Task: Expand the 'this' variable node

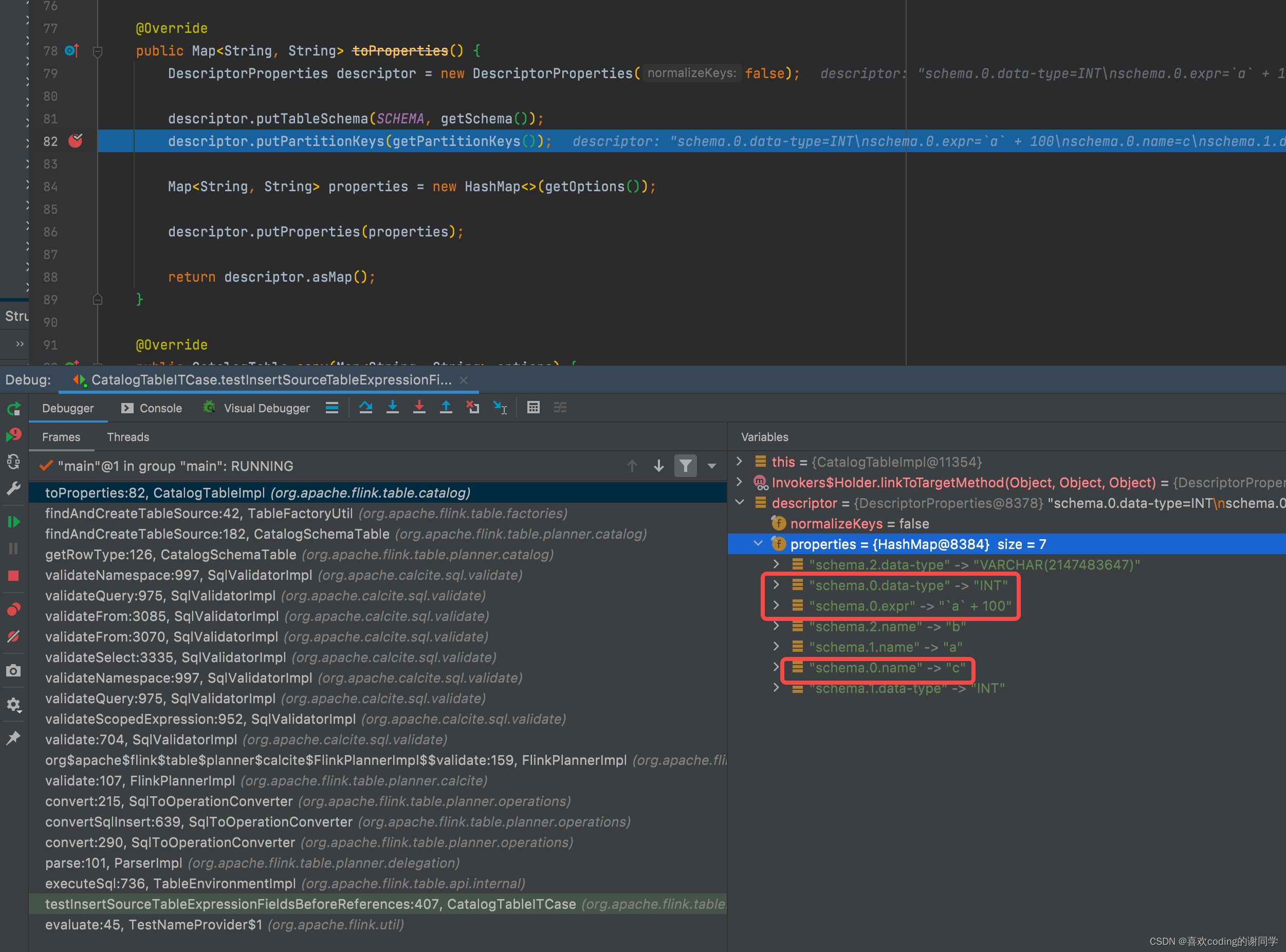Action: (740, 462)
